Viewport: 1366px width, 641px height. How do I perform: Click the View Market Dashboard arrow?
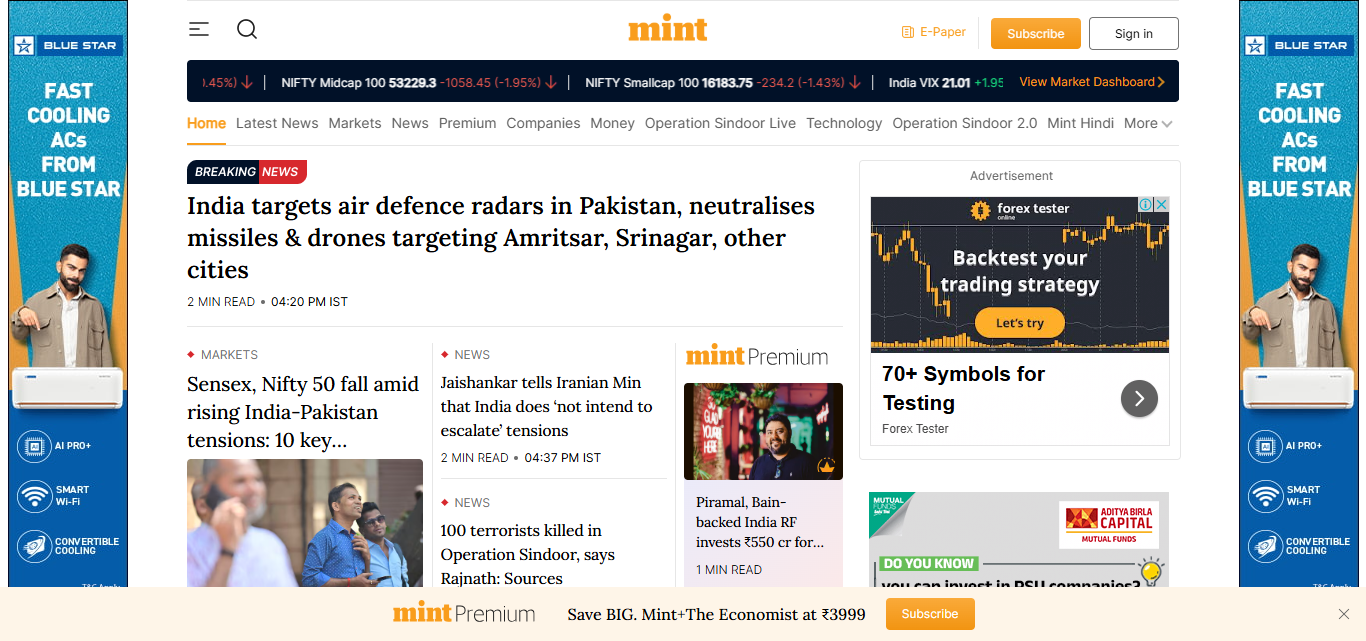[1161, 82]
